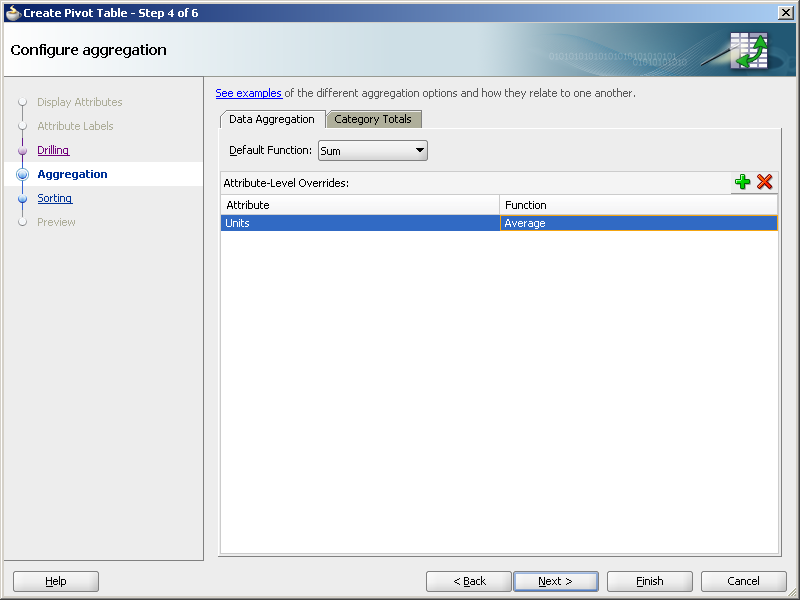Open the Default Function dropdown

click(x=419, y=150)
